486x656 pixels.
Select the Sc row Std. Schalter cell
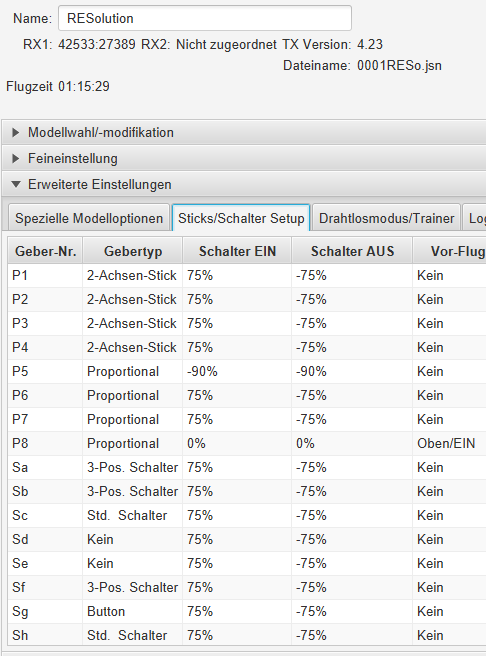133,515
